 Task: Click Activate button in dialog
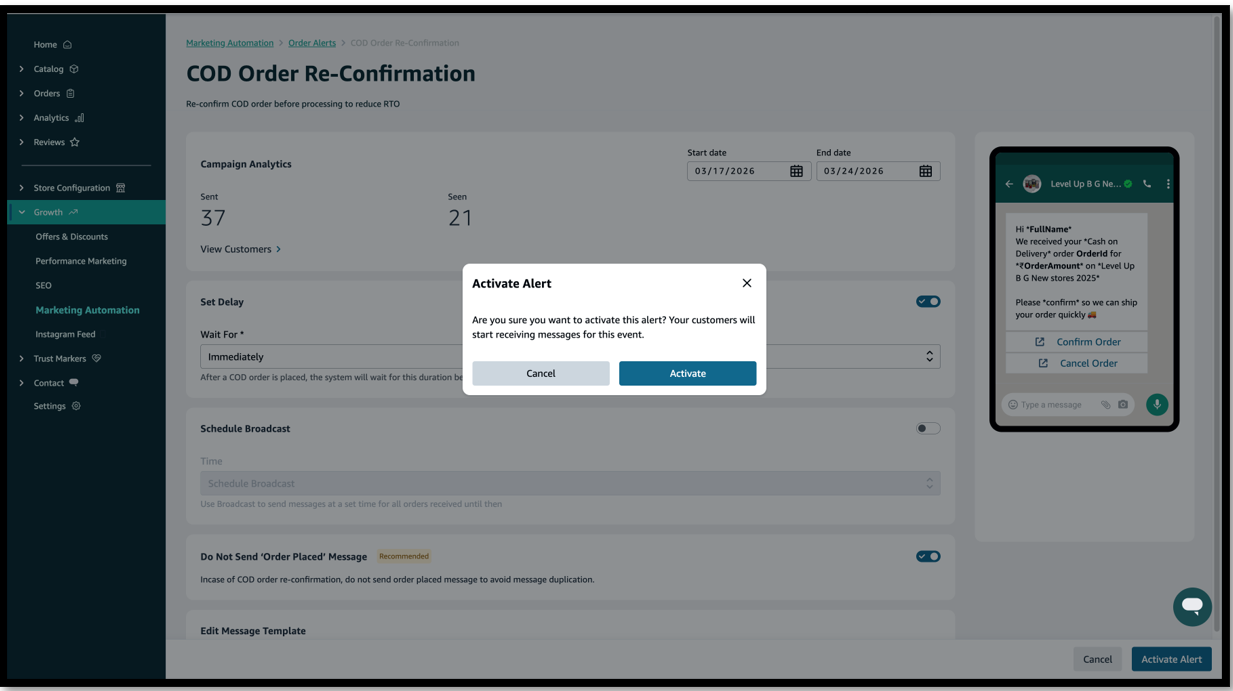pyautogui.click(x=687, y=373)
